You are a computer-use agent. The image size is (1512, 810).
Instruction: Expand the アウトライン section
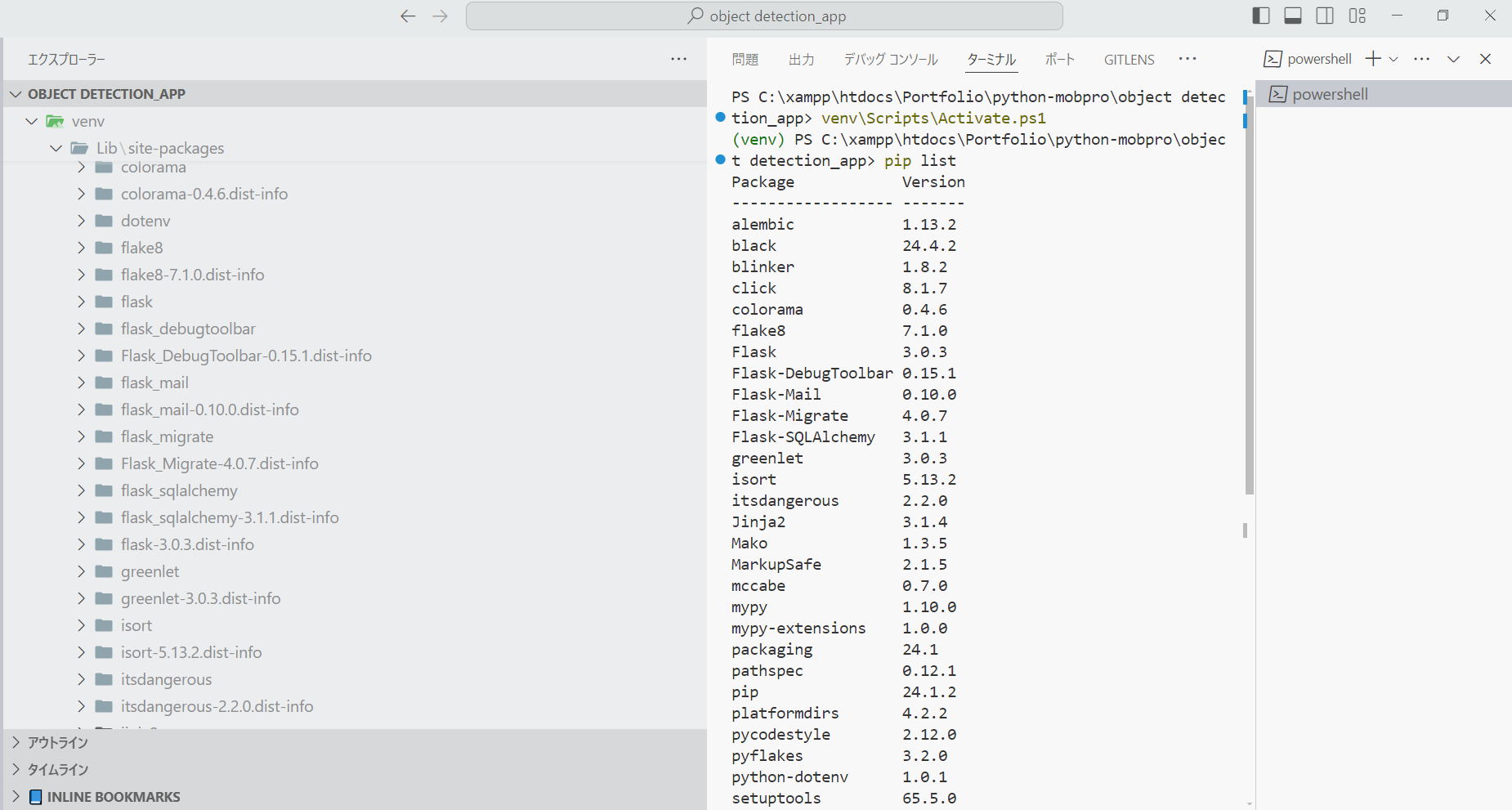pos(16,742)
